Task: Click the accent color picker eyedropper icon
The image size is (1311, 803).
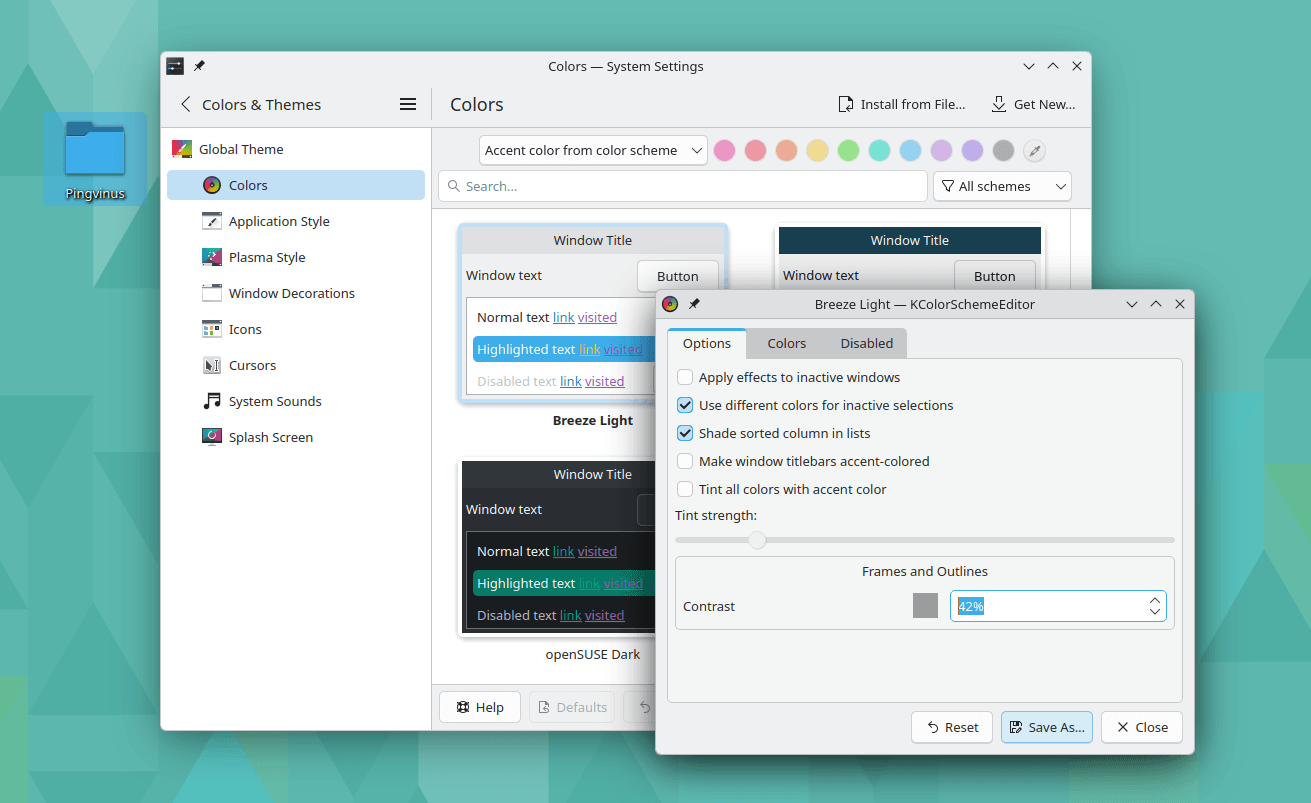Action: click(1035, 151)
